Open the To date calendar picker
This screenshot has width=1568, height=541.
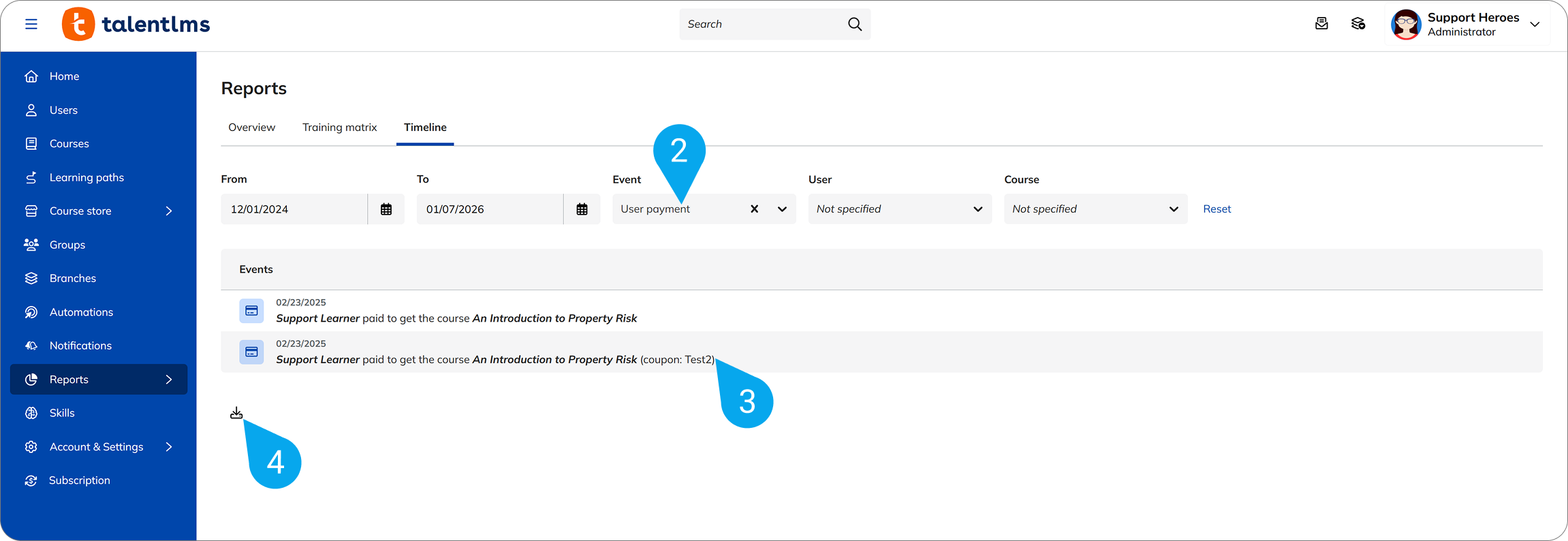(582, 209)
